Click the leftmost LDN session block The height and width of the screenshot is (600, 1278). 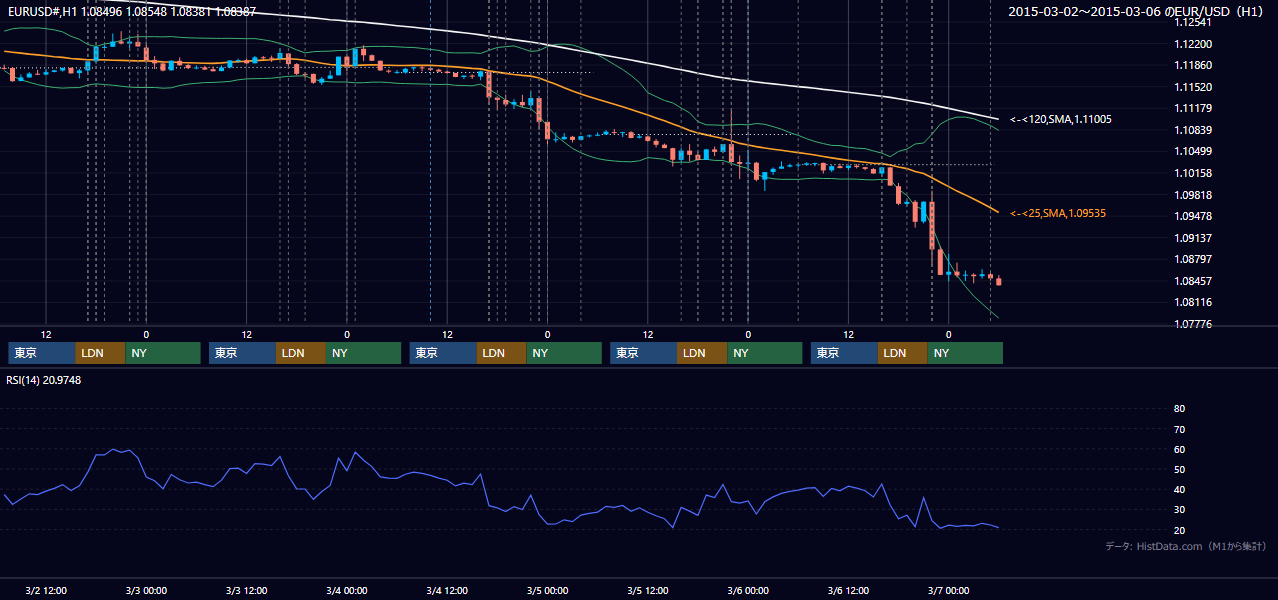click(101, 353)
